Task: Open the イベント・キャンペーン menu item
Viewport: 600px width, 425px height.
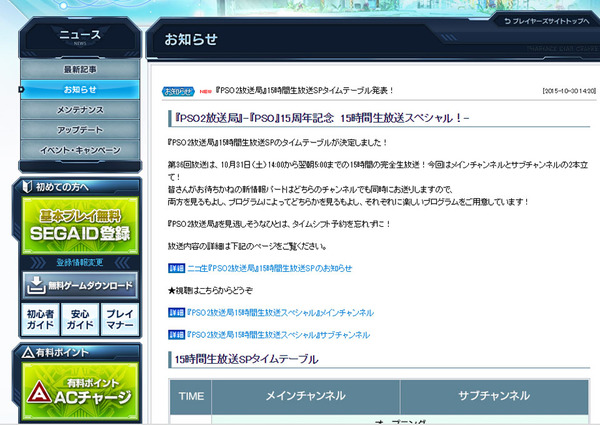Action: 80,150
